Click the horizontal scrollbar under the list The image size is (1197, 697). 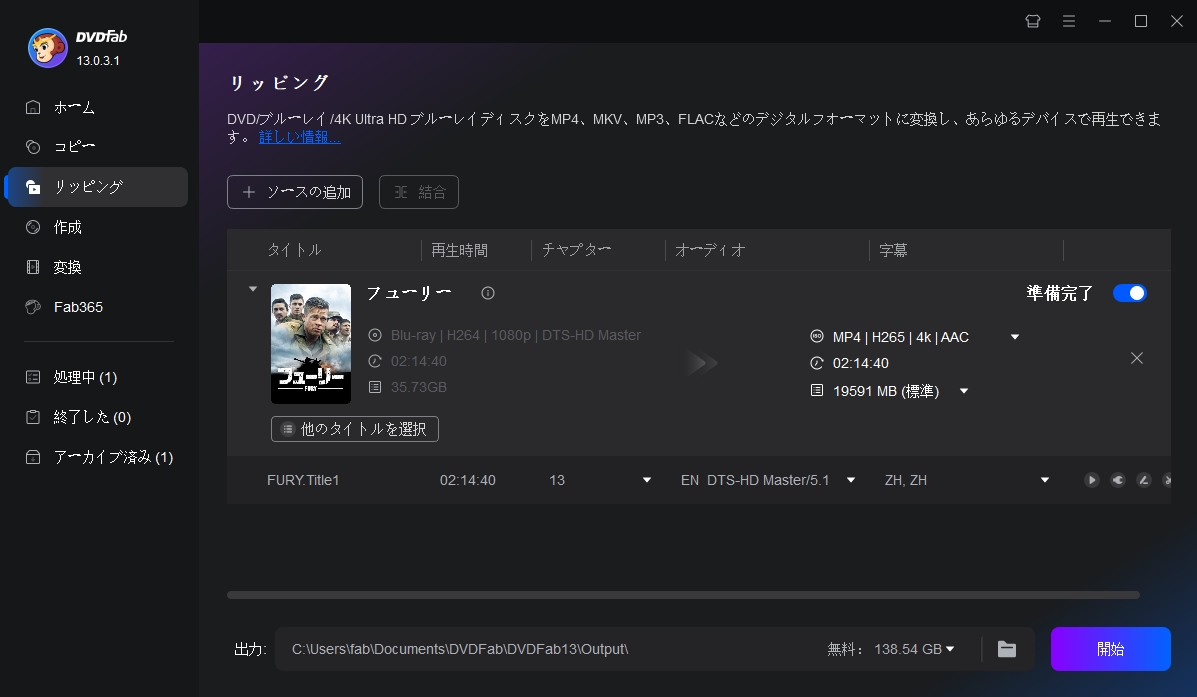683,595
